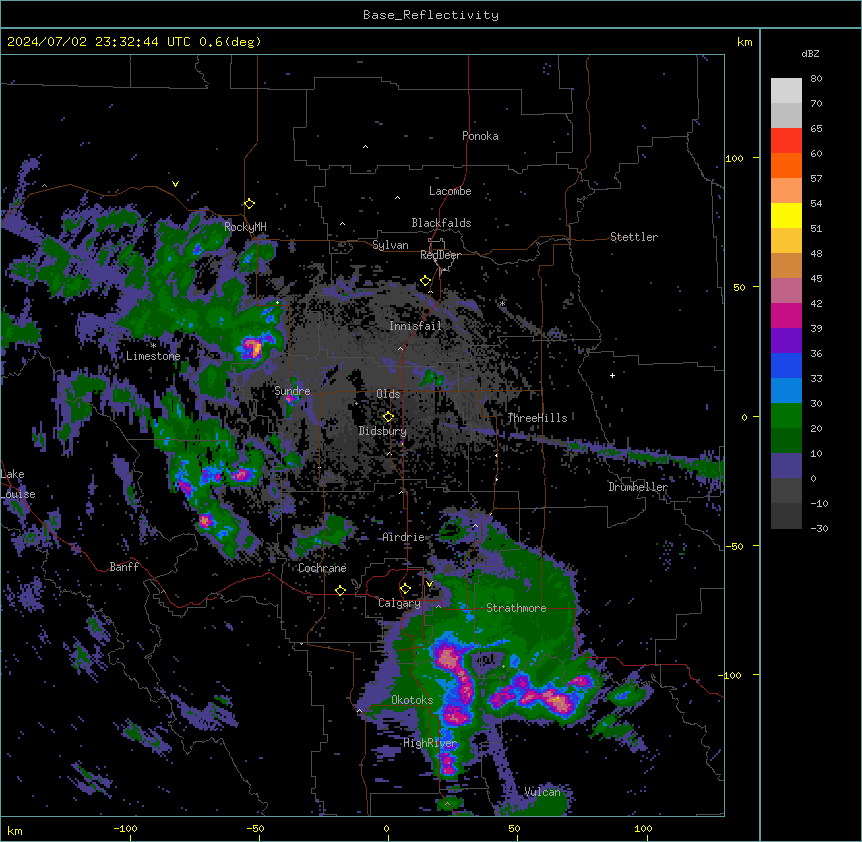Click the yellow diamond marker beside RockyMH
The width and height of the screenshot is (862, 842).
pyautogui.click(x=249, y=204)
